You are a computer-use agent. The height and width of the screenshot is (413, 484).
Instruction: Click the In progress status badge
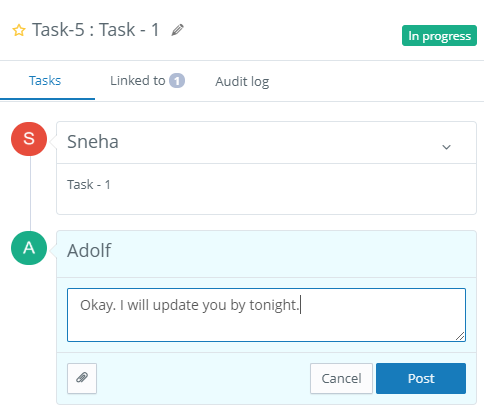[x=439, y=35]
